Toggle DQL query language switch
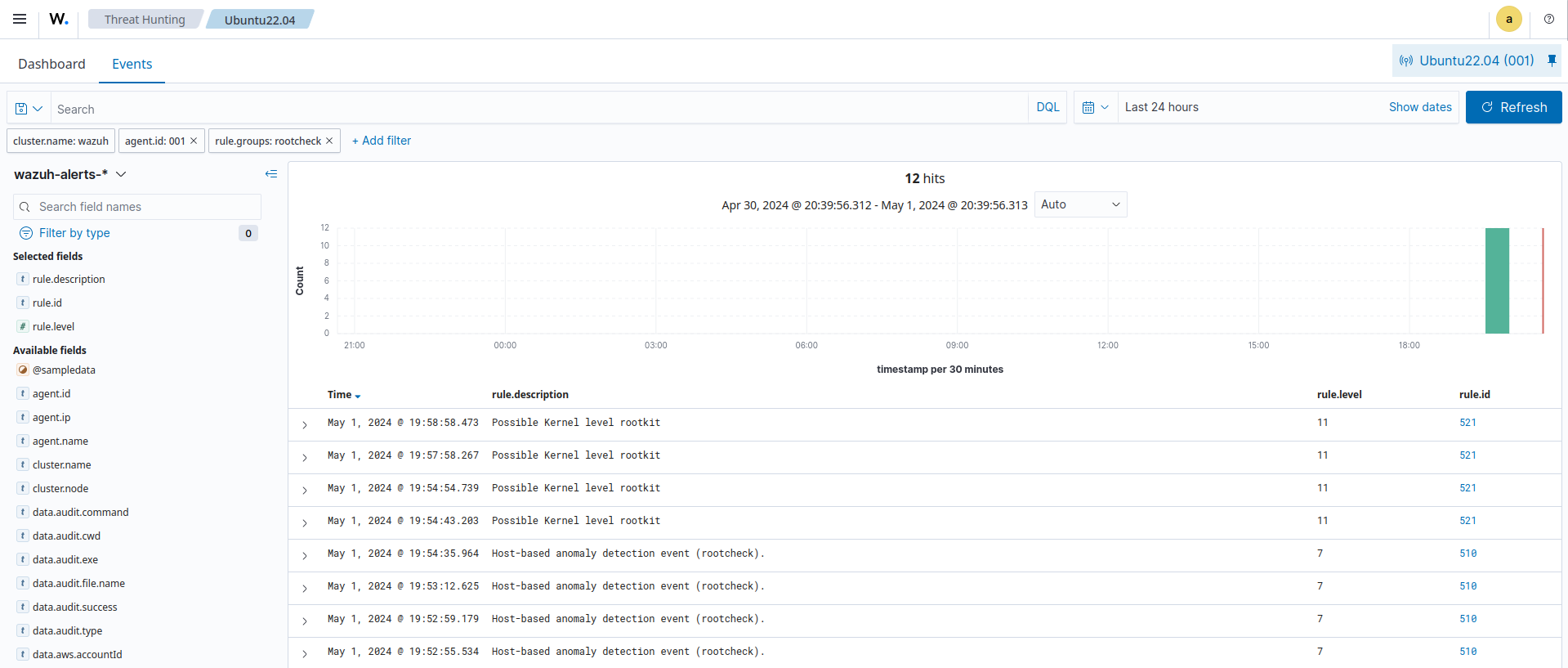1568x668 pixels. point(1047,107)
